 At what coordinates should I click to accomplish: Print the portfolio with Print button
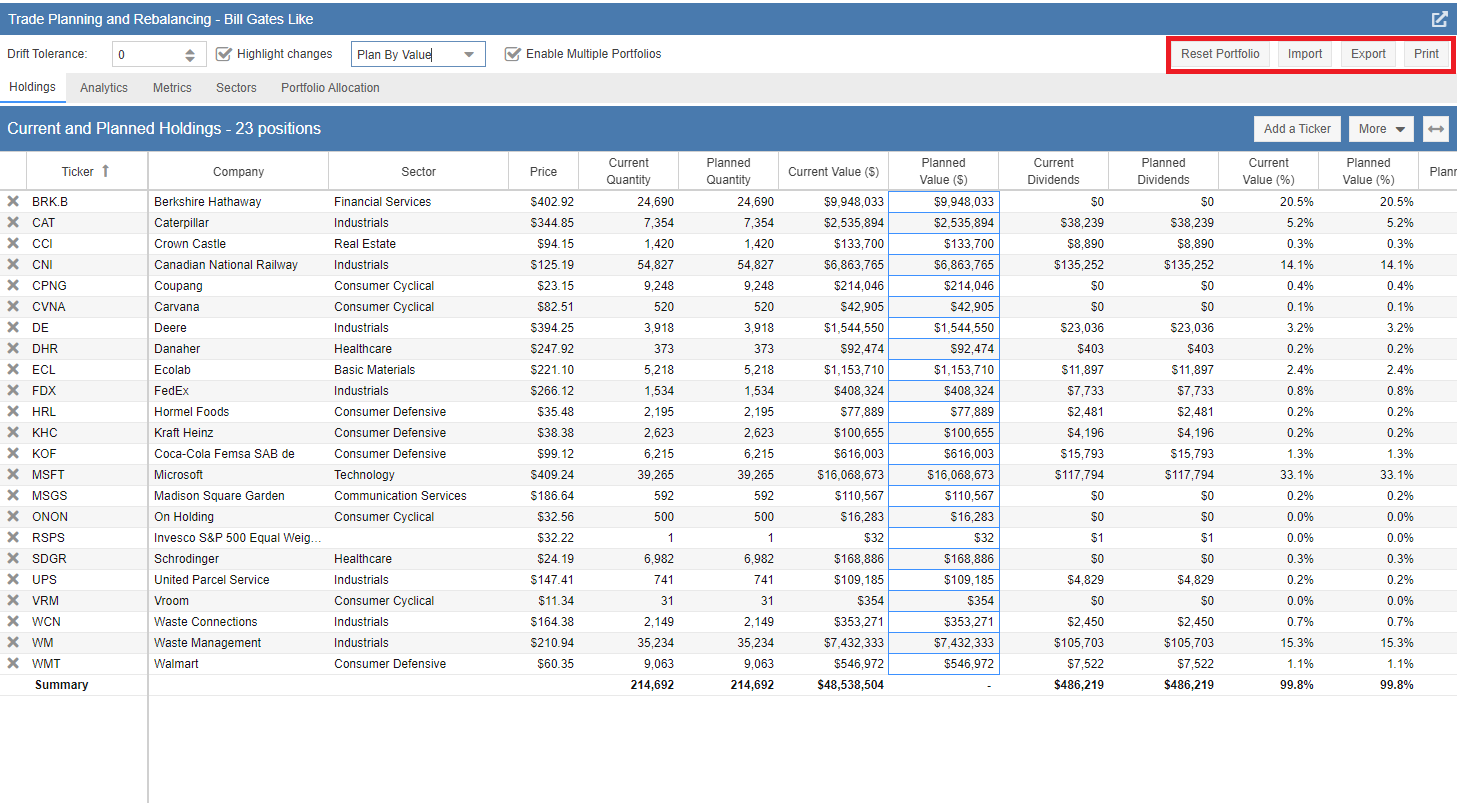click(1427, 54)
